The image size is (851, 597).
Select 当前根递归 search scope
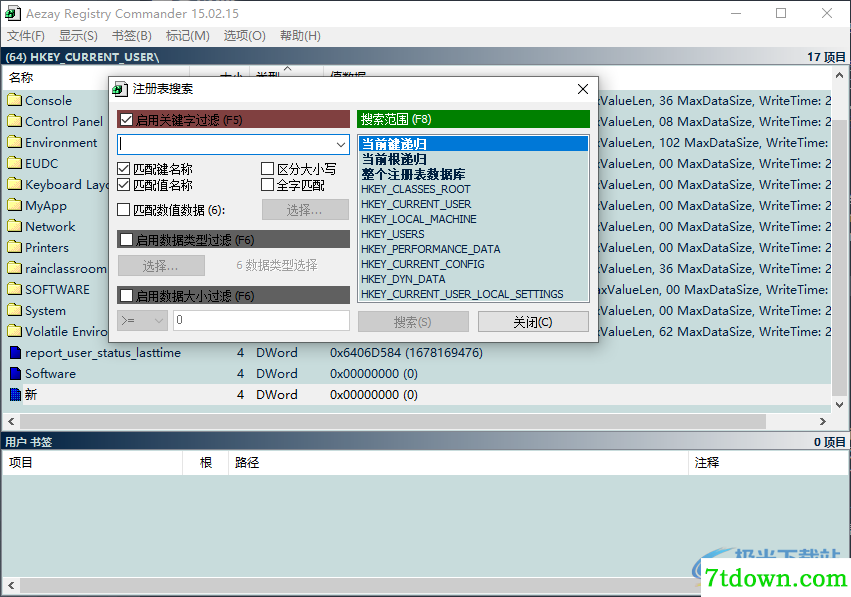coord(473,159)
